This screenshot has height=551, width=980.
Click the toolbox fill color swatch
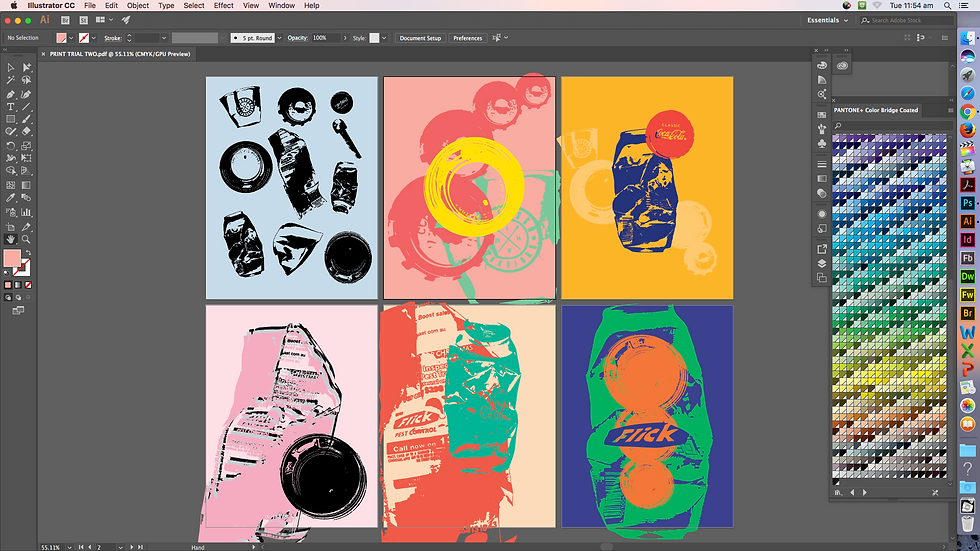point(12,258)
